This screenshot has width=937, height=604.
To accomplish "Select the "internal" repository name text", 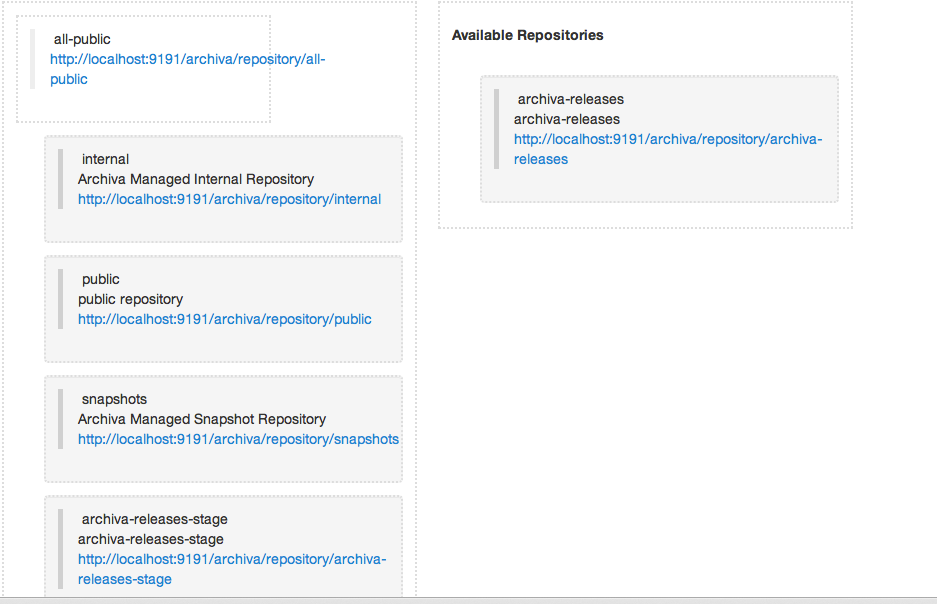I will [x=105, y=159].
